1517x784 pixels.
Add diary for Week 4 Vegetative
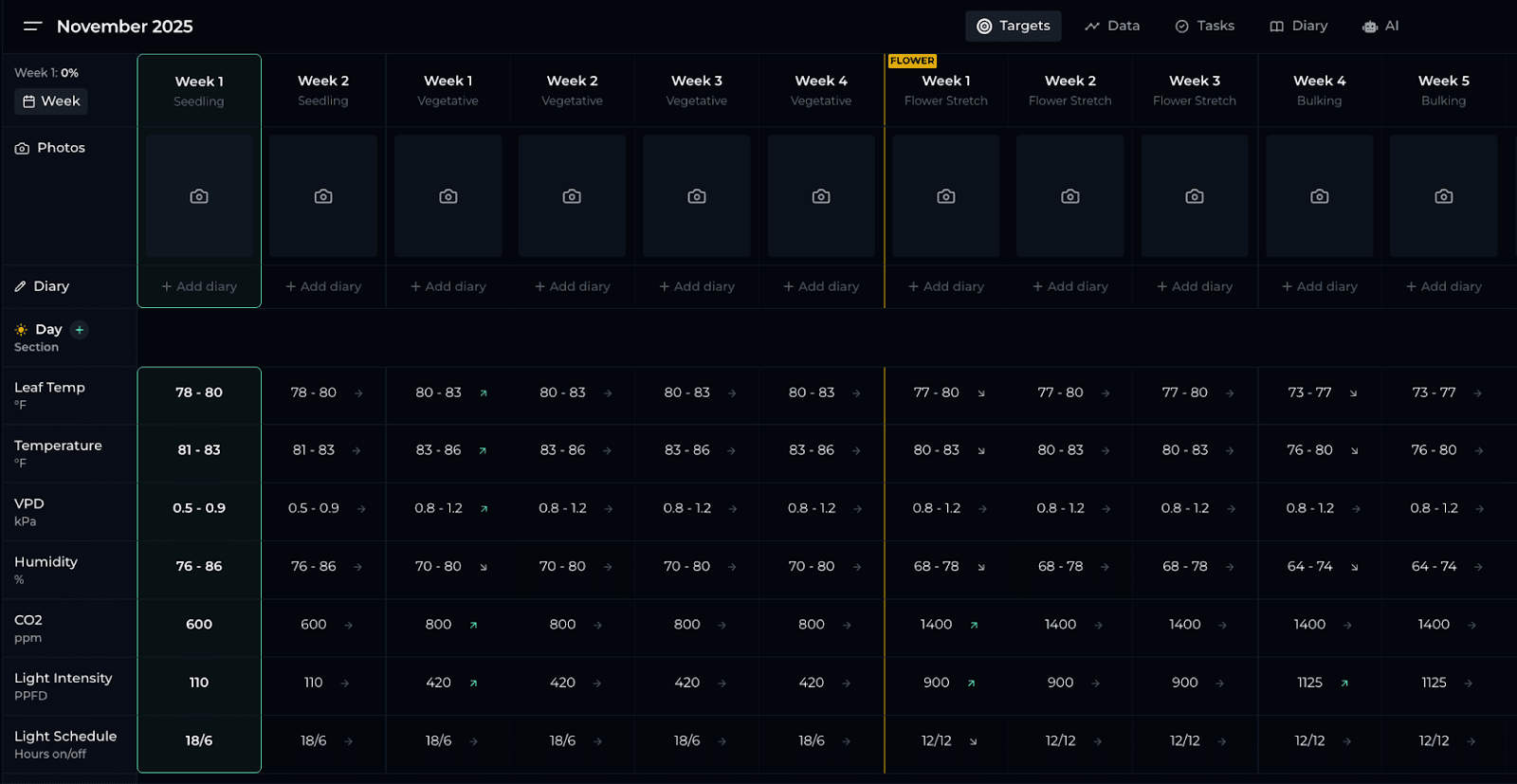point(821,286)
